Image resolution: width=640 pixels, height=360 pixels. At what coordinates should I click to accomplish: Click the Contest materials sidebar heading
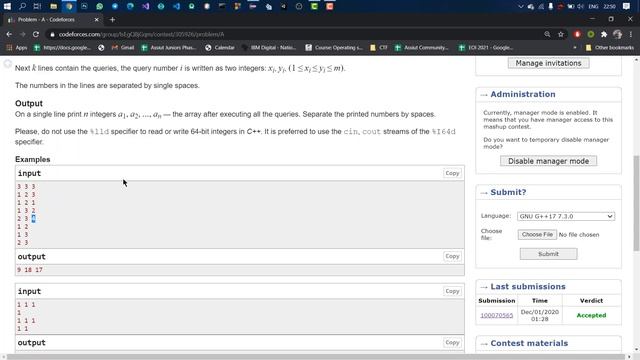[x=529, y=343]
